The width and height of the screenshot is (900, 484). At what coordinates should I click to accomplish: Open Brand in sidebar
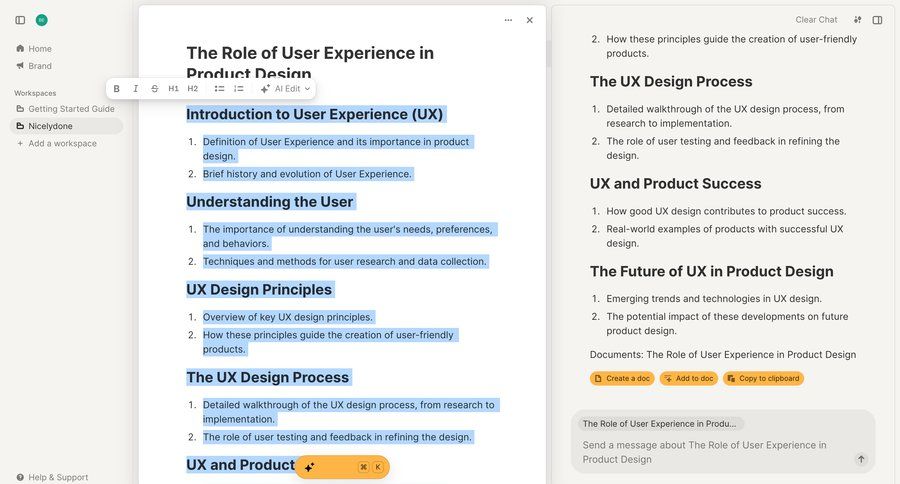coord(34,66)
